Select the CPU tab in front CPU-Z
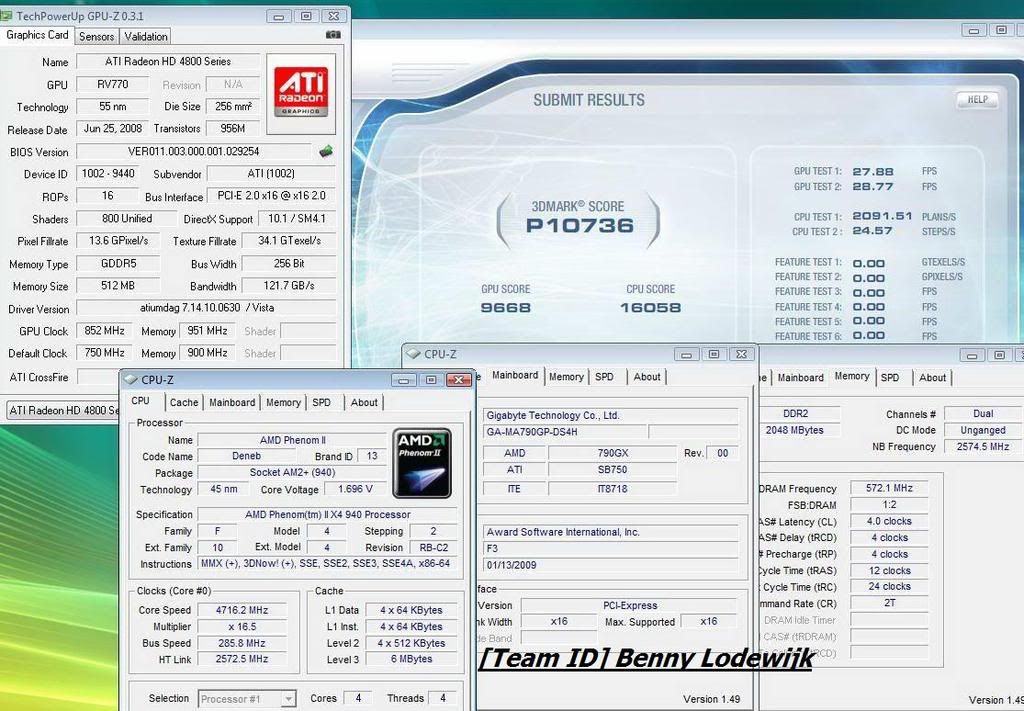 click(x=140, y=401)
